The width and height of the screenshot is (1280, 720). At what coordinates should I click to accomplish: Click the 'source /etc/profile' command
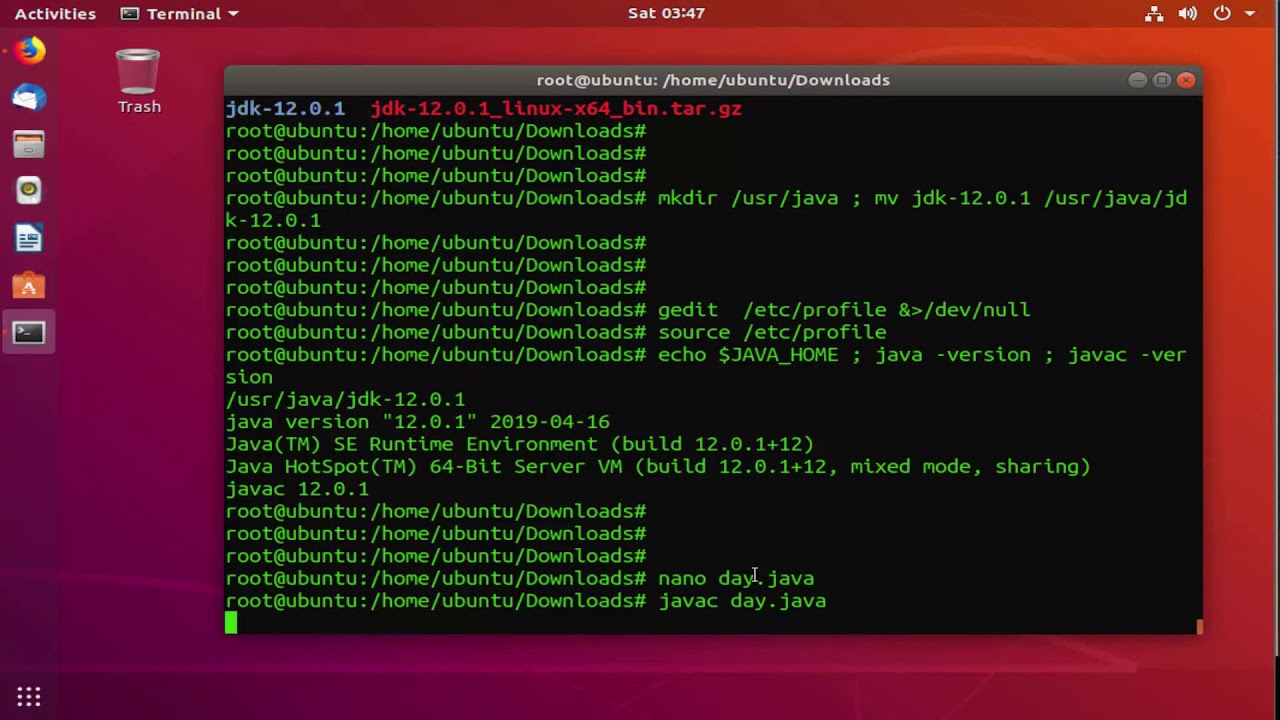772,332
